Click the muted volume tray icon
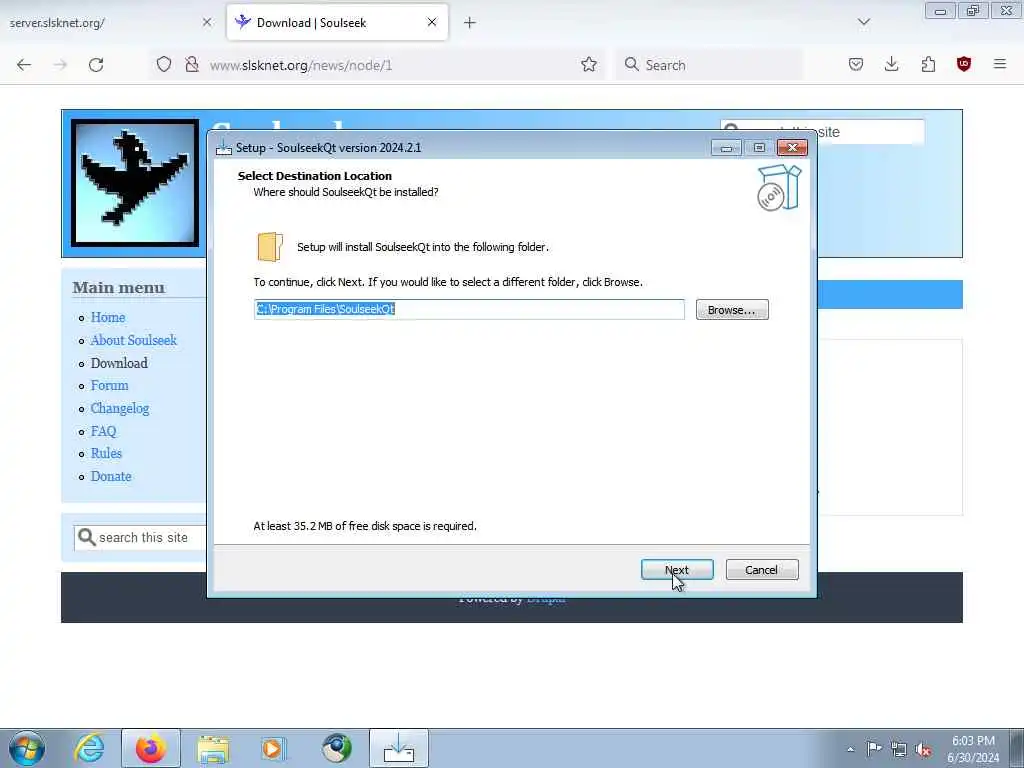The image size is (1024, 768). [x=923, y=749]
